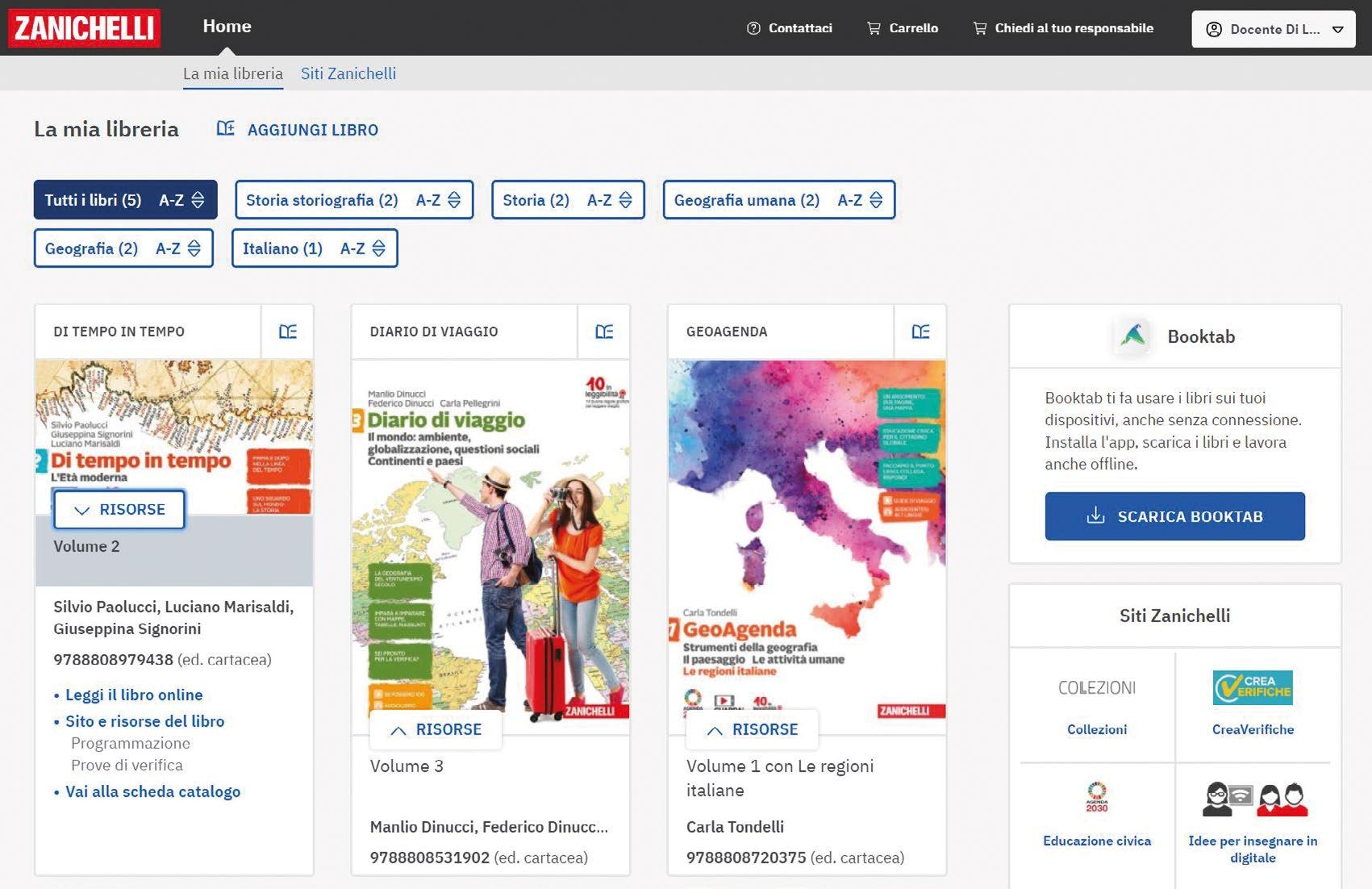1372x889 pixels.
Task: Open Sito e risorse del libro
Action: [145, 721]
